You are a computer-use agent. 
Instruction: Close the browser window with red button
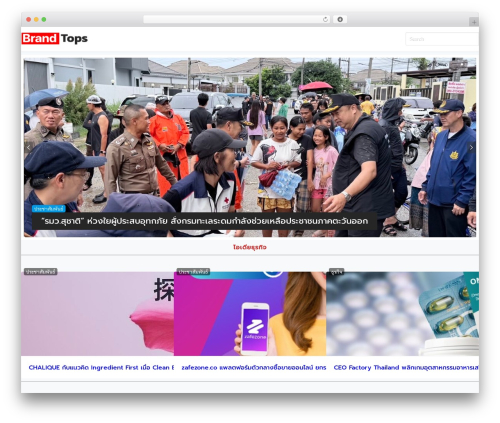(29, 19)
